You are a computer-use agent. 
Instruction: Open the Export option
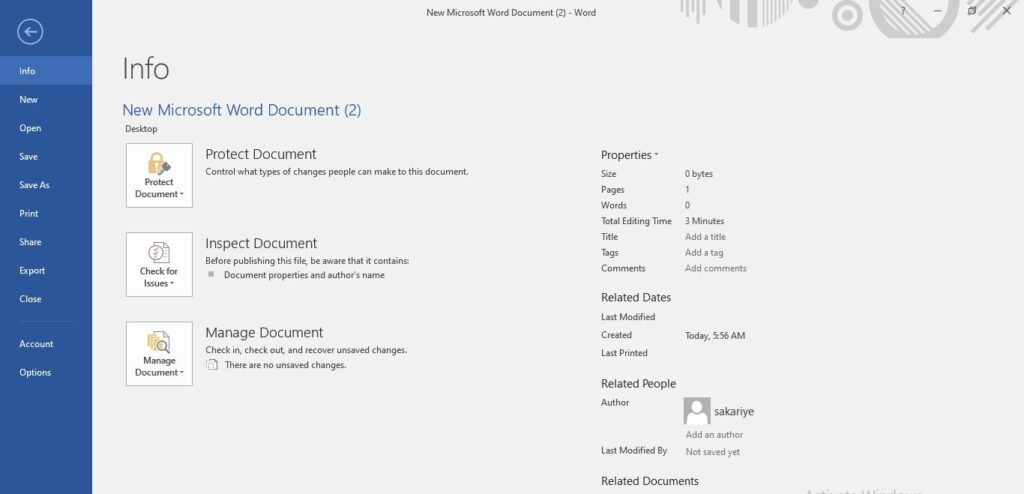pyautogui.click(x=32, y=271)
